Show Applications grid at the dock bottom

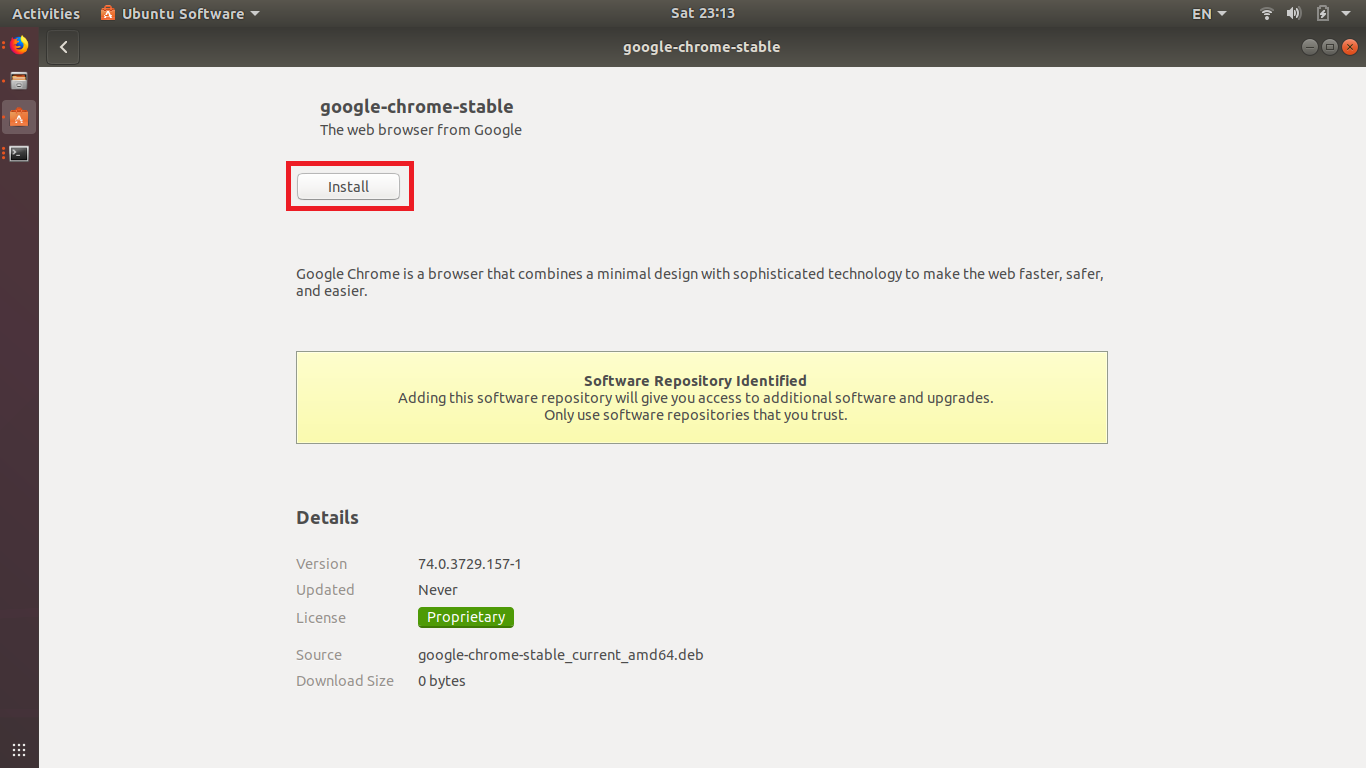(19, 749)
